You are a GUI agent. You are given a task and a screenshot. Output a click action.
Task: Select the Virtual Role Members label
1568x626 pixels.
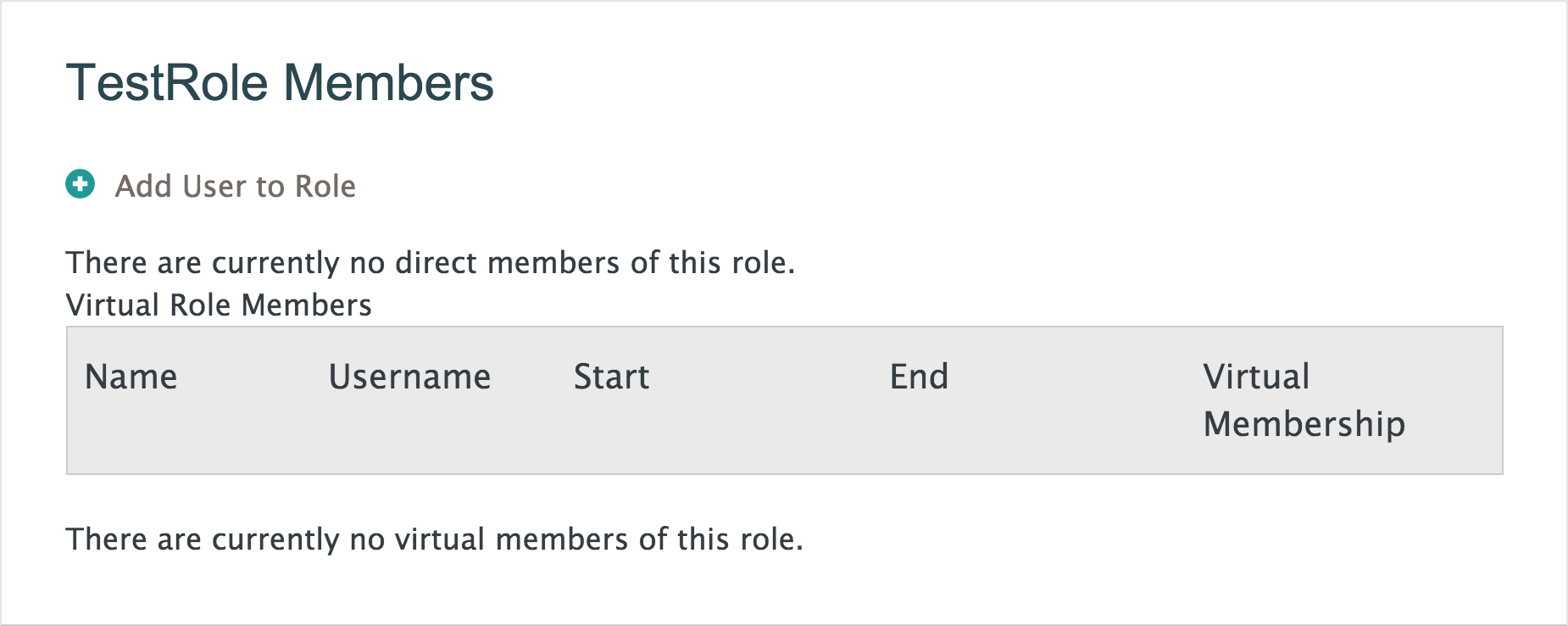click(219, 305)
